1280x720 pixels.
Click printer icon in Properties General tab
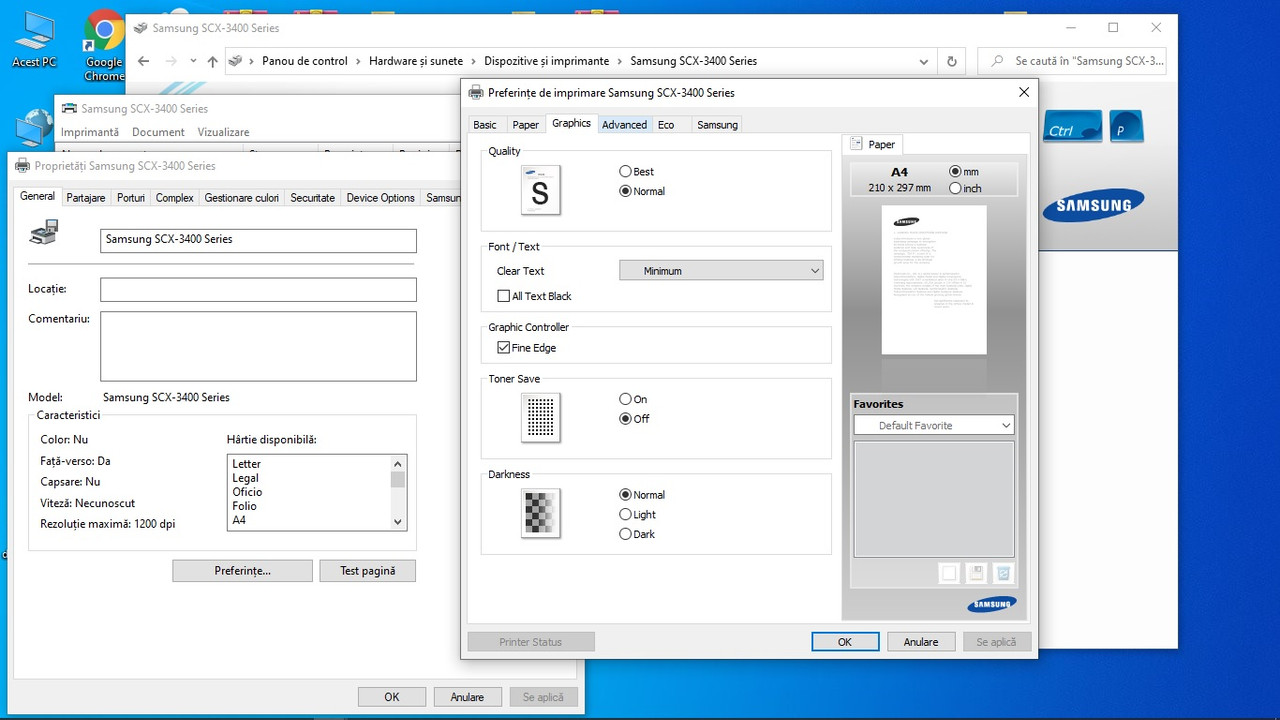44,233
